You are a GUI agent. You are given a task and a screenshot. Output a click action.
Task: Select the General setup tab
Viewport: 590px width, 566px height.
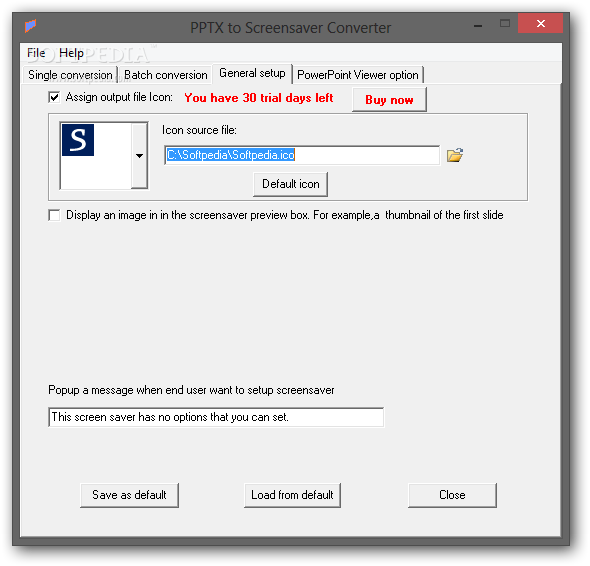[x=252, y=73]
